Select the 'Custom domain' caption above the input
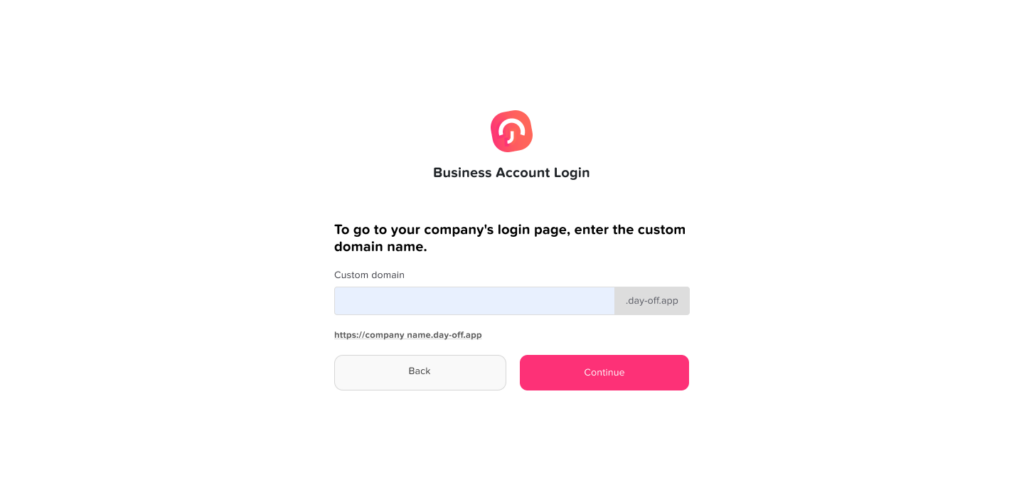The image size is (1024, 500). click(369, 275)
